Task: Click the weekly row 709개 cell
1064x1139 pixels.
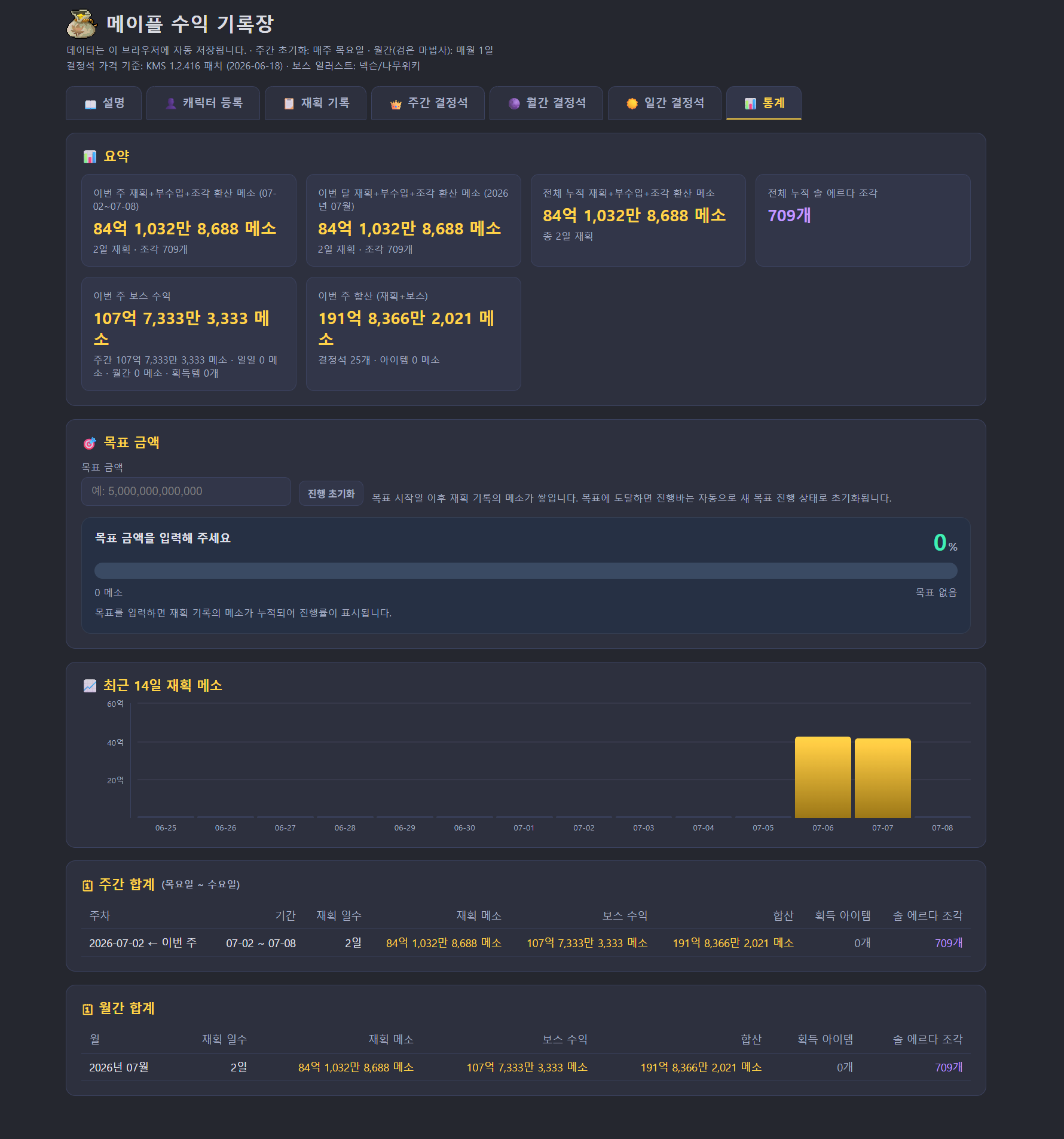Action: tap(949, 943)
